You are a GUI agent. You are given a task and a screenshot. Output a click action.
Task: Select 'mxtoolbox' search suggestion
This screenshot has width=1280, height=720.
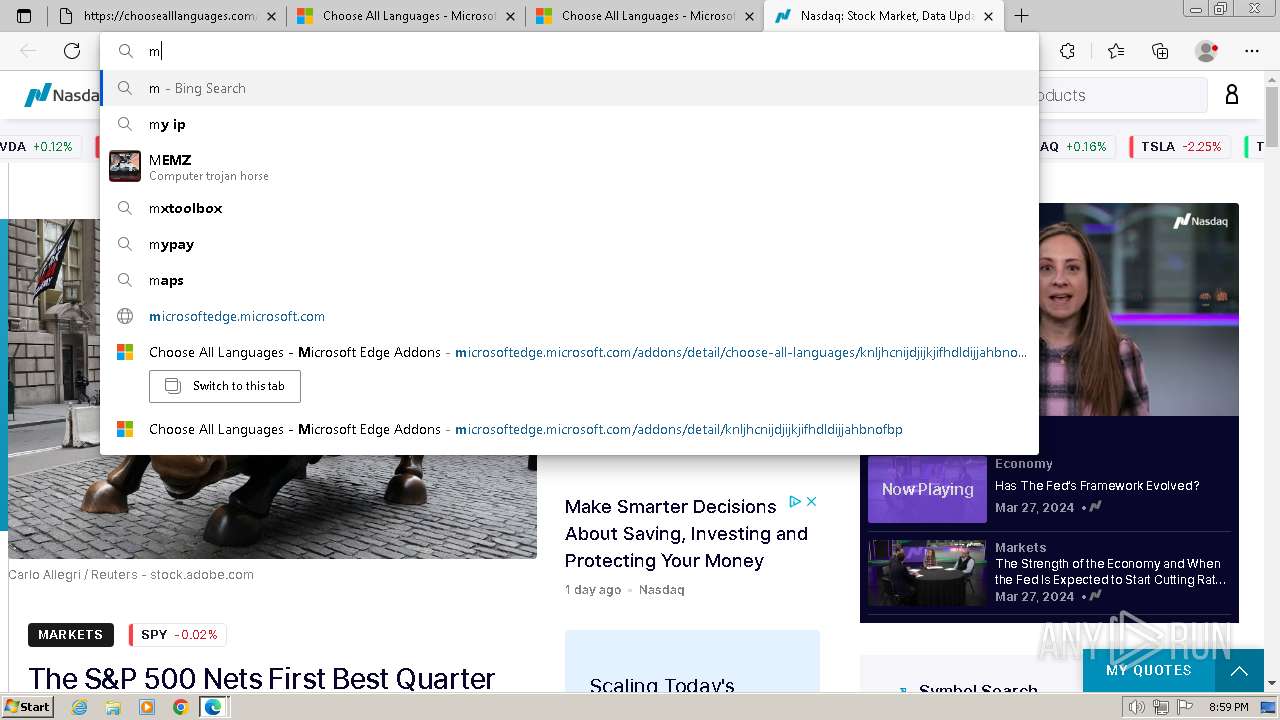(x=570, y=208)
